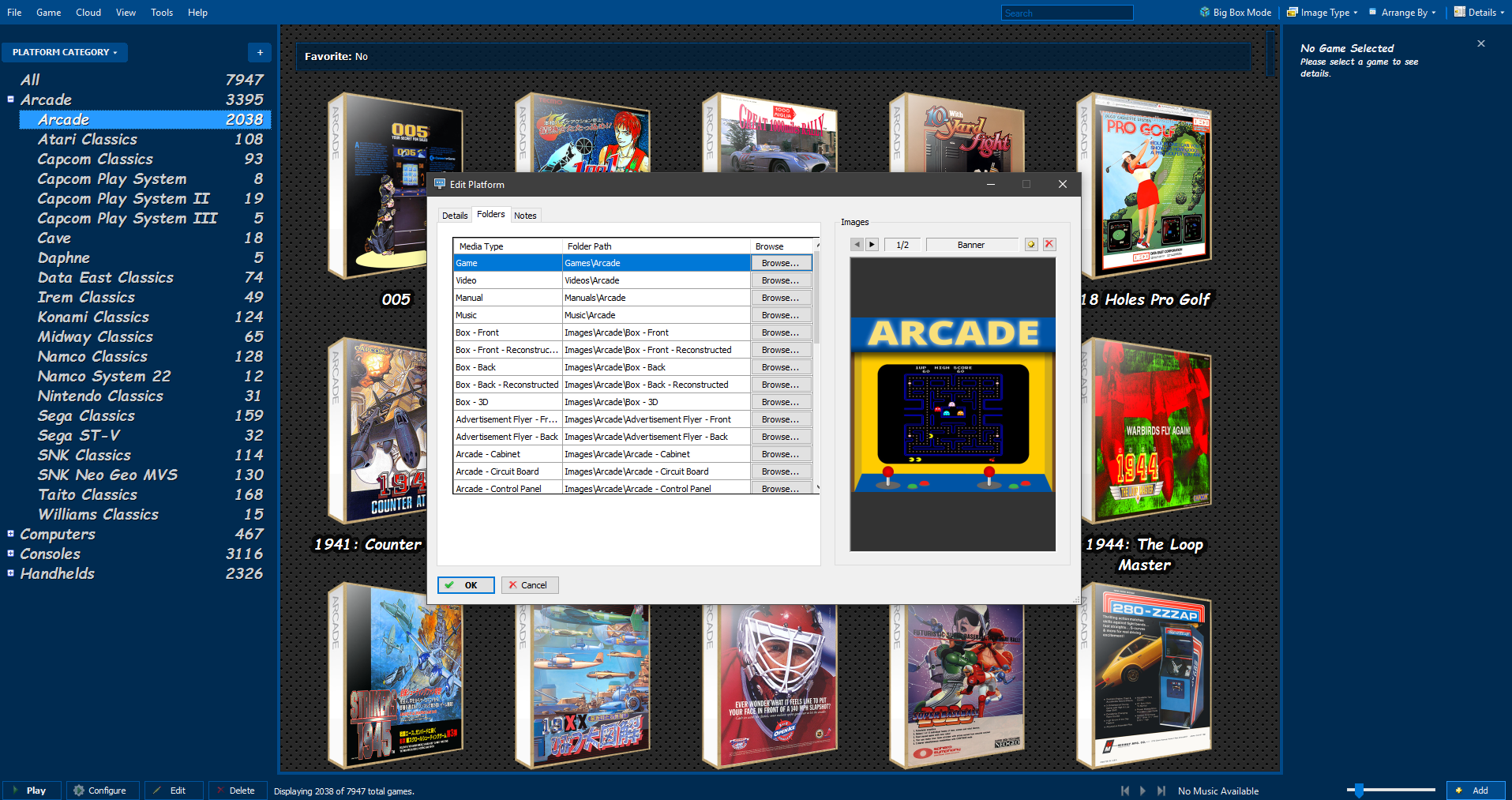The image size is (1512, 800).
Task: Open the Image Type dropdown
Action: [x=1323, y=13]
